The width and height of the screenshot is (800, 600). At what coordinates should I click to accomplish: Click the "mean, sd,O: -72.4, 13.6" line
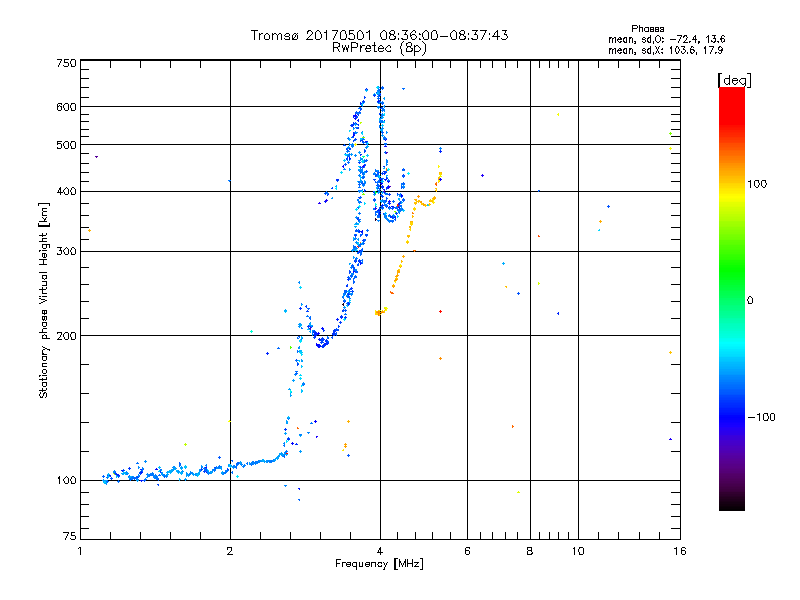666,39
